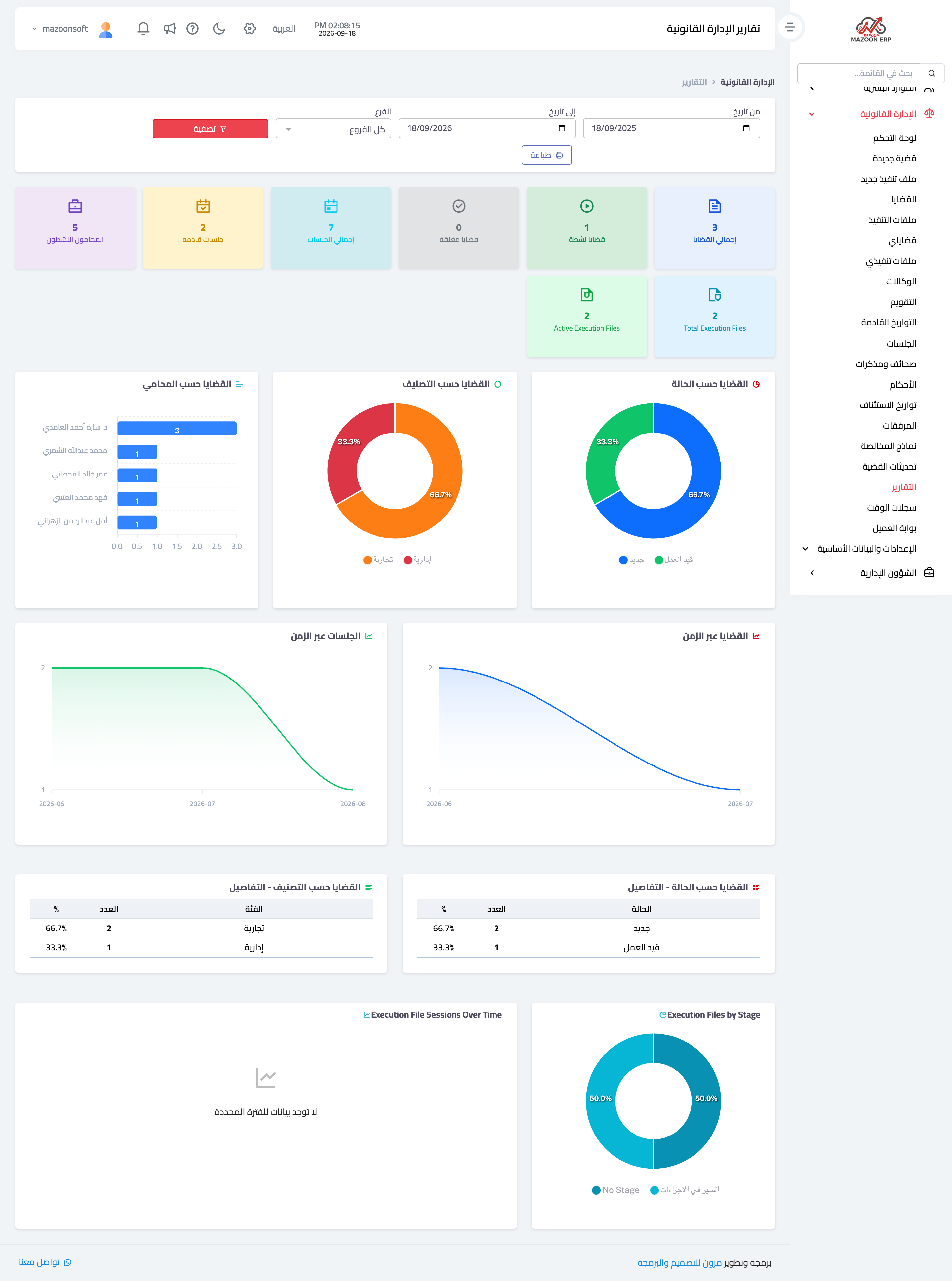Click the briefcase icon on المحامون النشطون card
Screen dimensions: 952x1281
coord(75,206)
